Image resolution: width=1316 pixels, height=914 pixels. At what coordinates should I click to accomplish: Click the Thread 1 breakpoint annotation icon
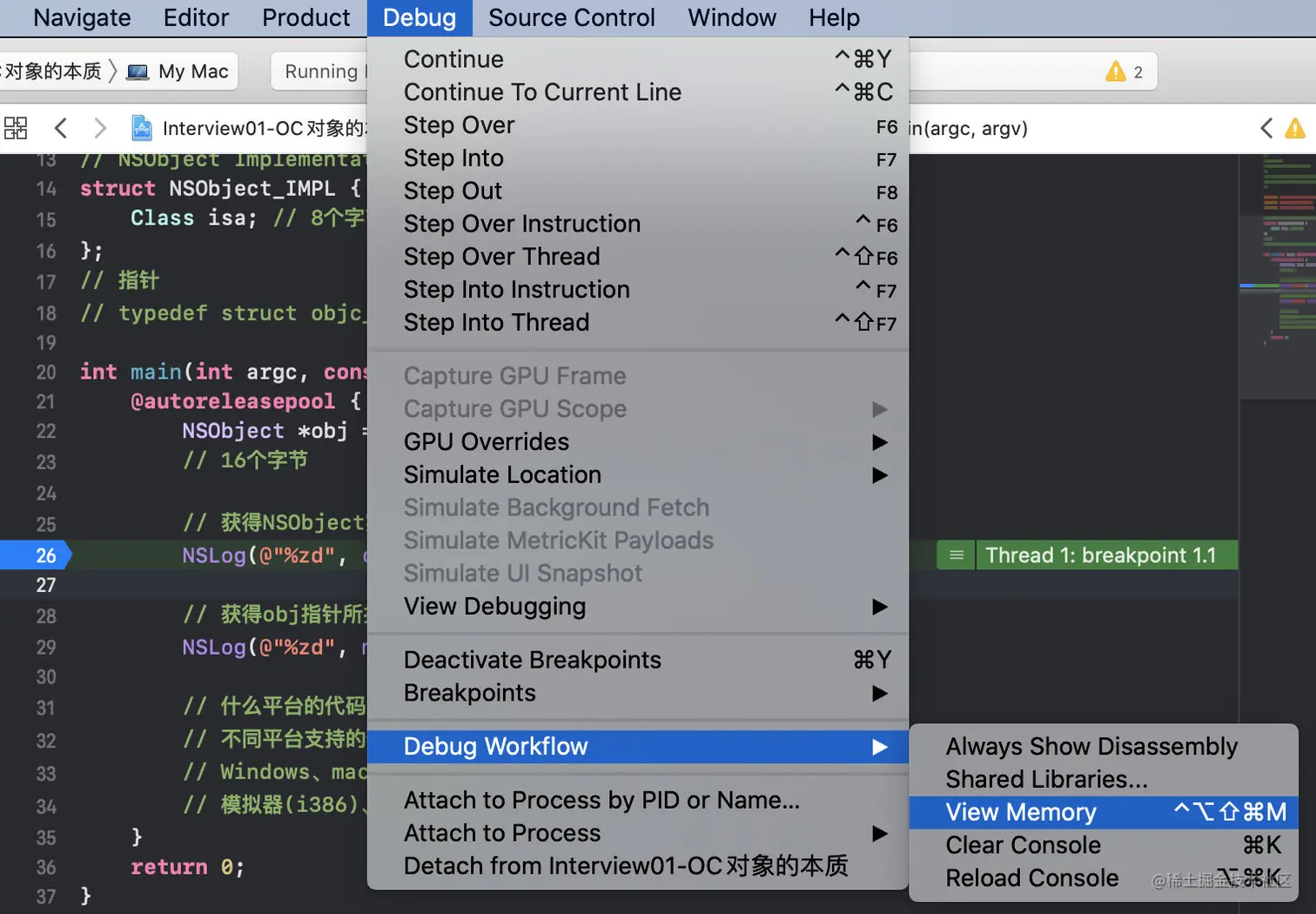tap(956, 555)
